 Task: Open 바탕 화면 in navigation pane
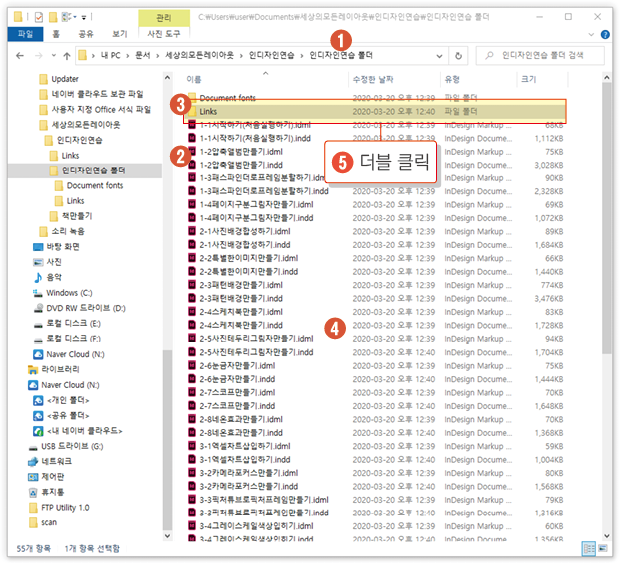62,247
